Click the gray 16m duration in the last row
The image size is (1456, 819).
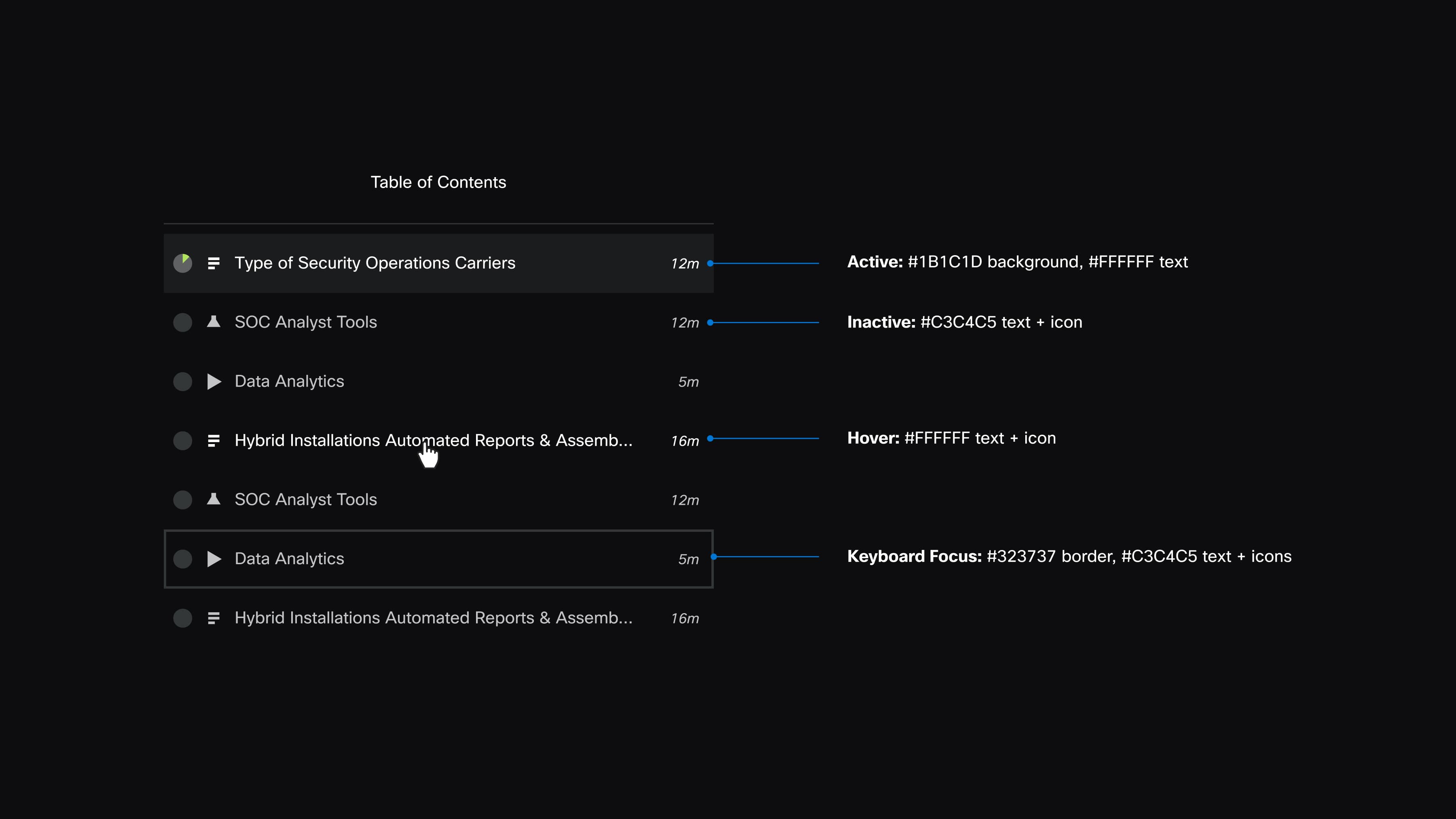pos(685,619)
